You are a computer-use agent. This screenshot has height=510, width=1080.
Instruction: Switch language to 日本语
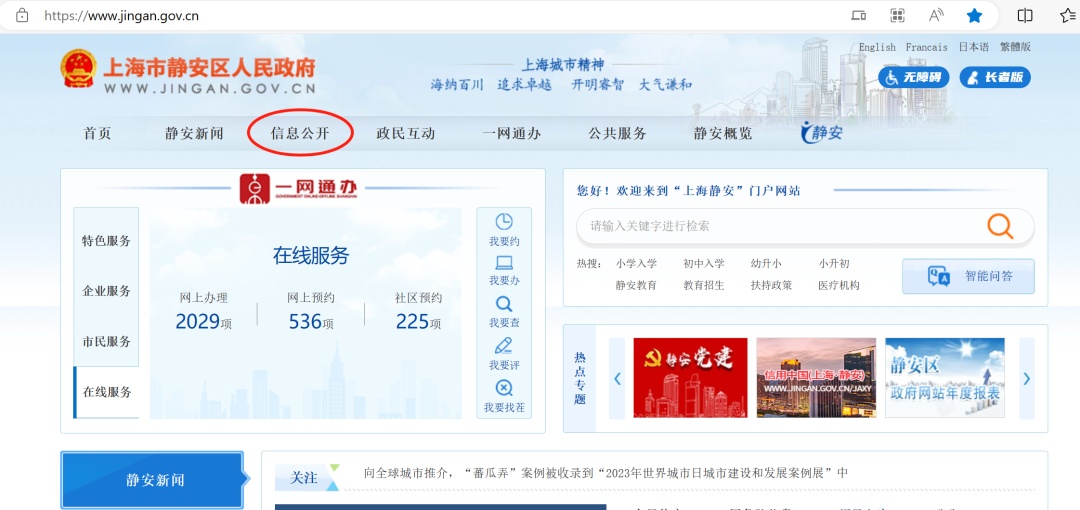coord(974,47)
